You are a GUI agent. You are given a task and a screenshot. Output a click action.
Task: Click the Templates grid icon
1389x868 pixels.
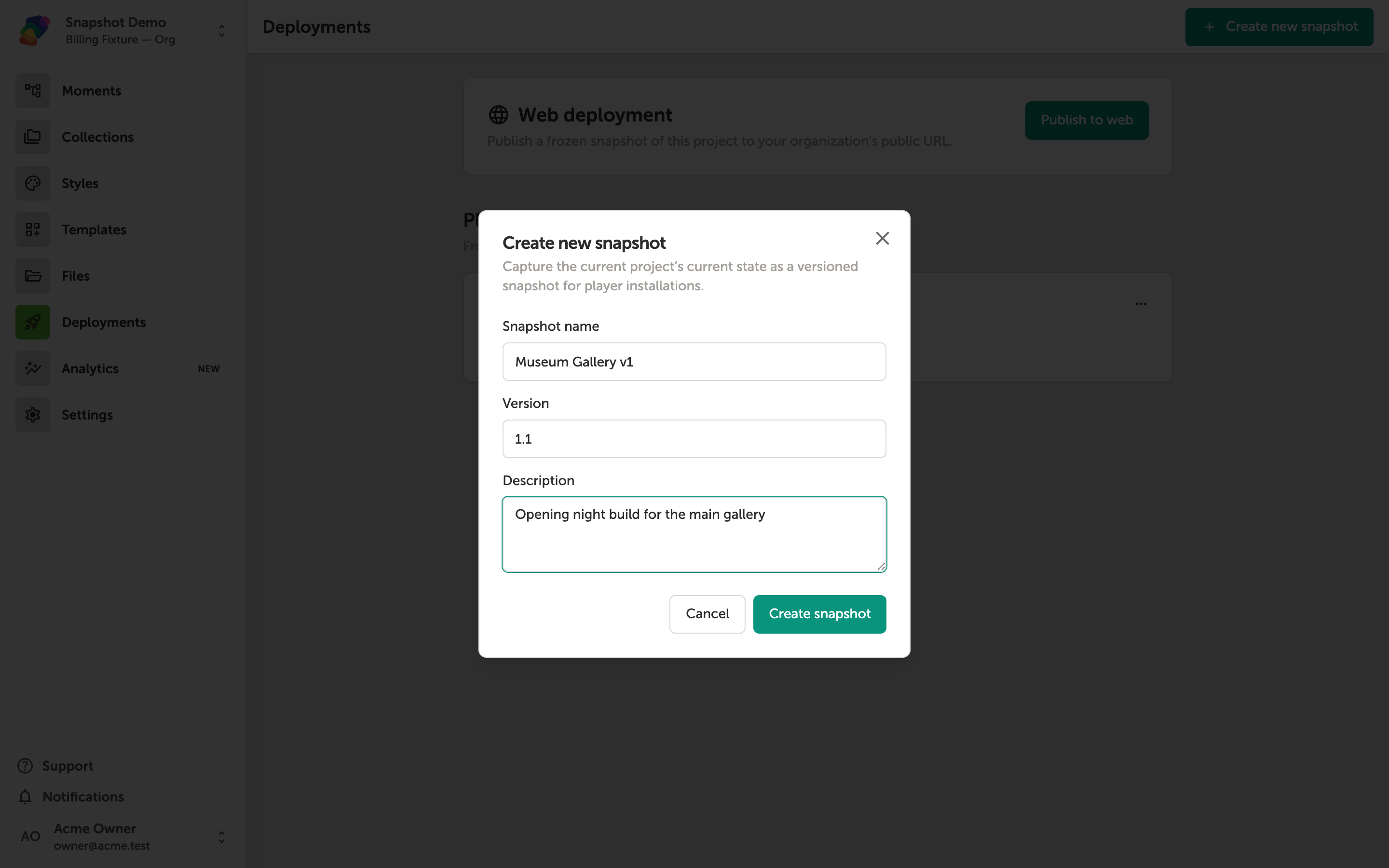coord(33,230)
